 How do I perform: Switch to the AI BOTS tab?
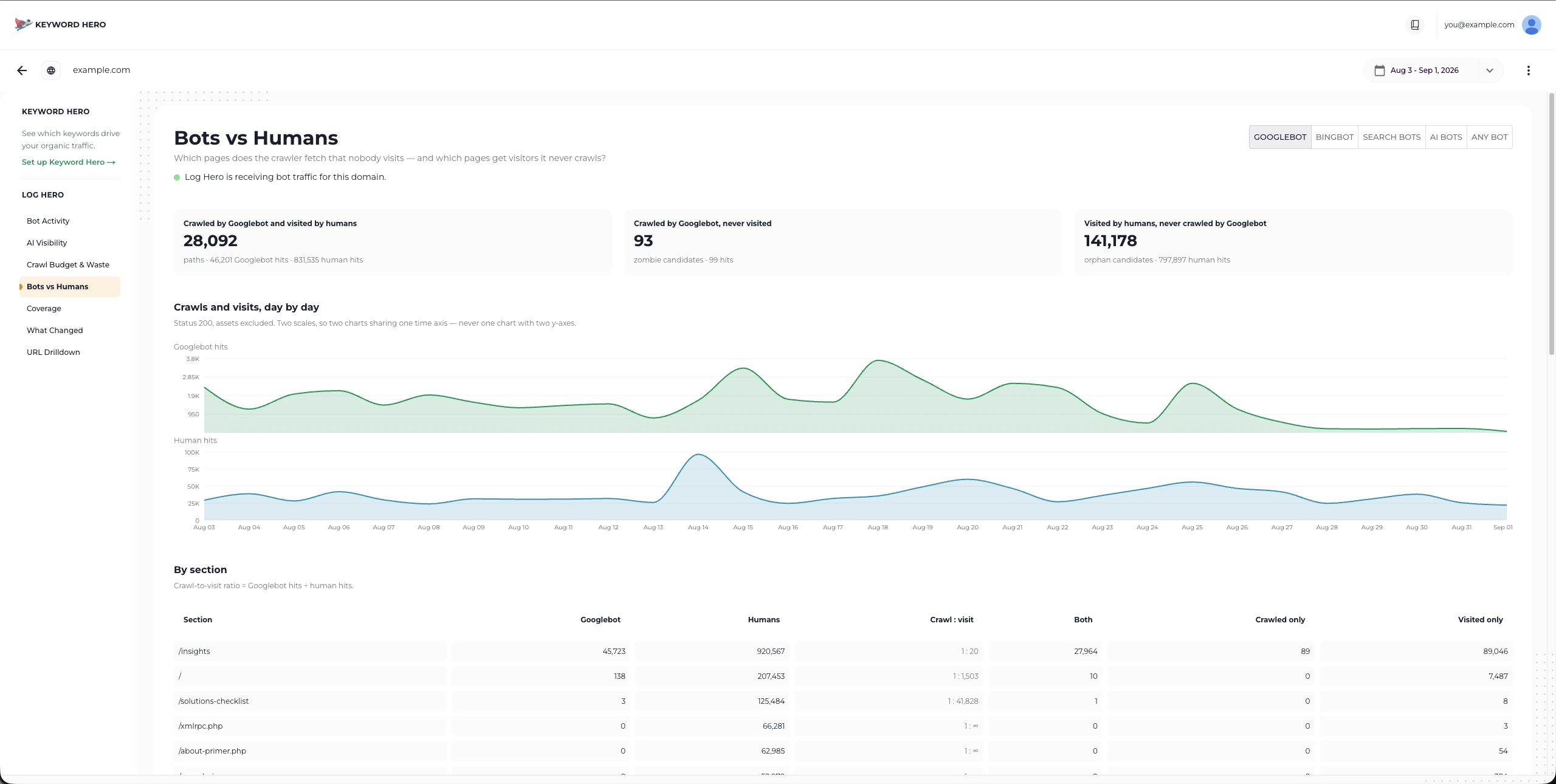pos(1445,137)
